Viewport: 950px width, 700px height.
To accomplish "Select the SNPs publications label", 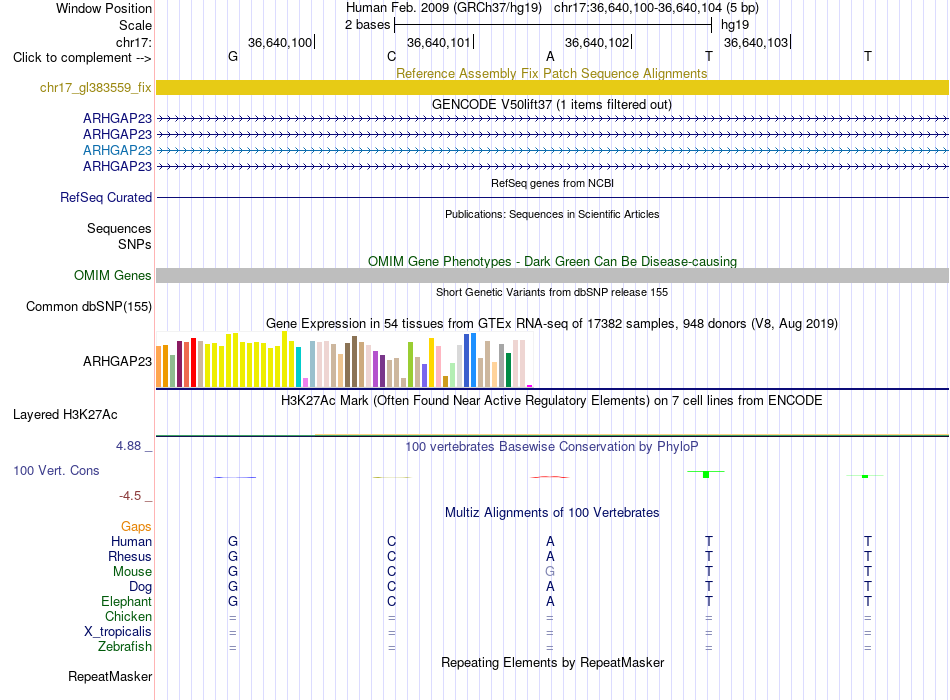I will coord(135,244).
